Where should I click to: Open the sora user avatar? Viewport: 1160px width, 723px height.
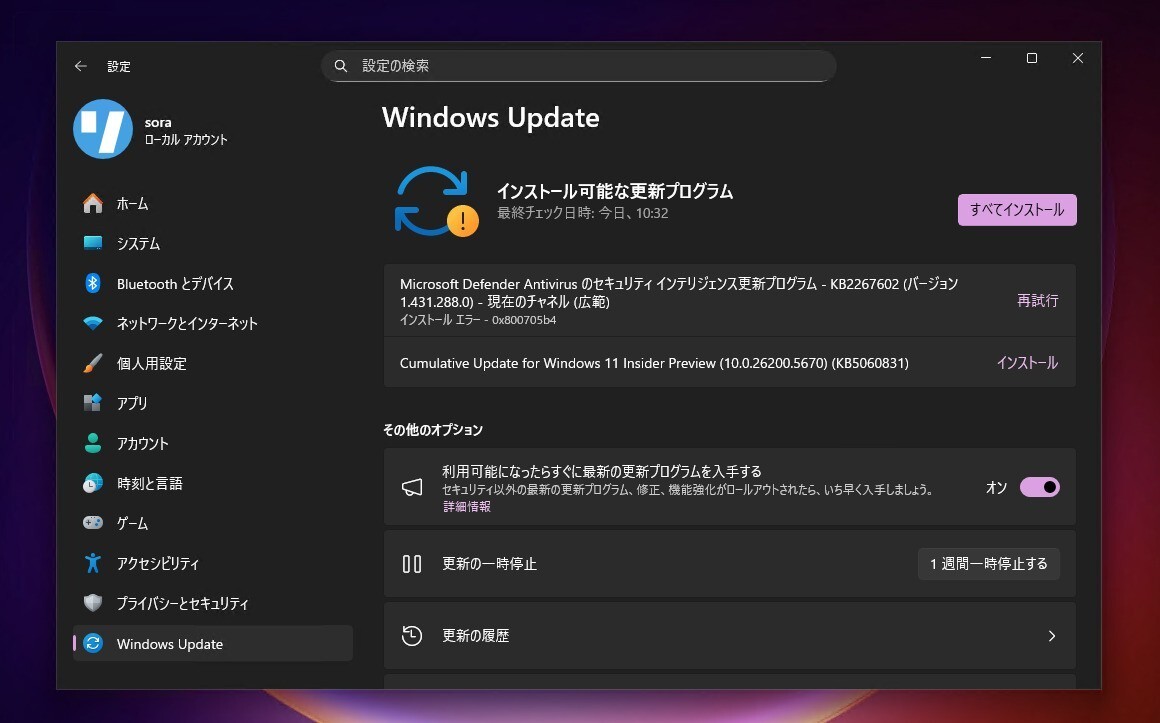[x=103, y=129]
